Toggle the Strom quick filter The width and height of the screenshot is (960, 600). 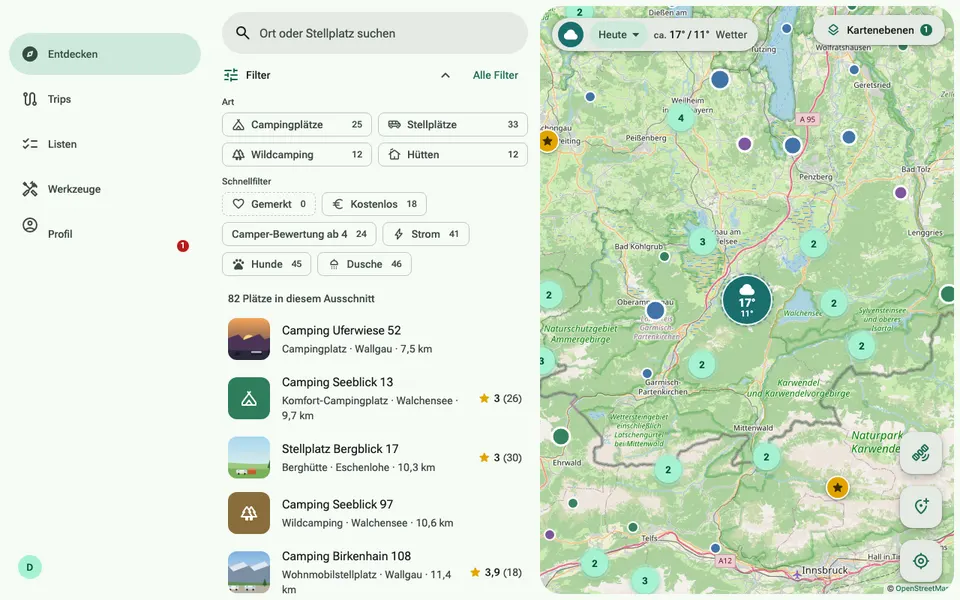(426, 234)
